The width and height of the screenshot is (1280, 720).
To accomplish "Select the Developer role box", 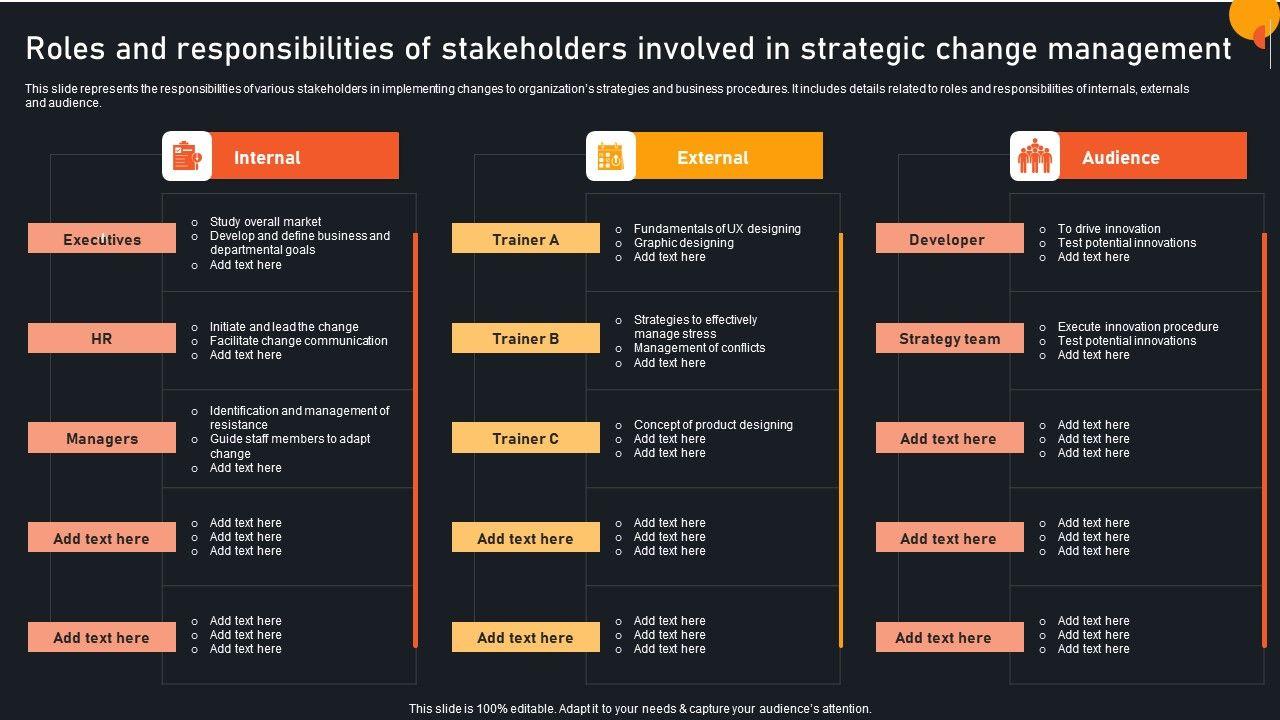I will pyautogui.click(x=947, y=239).
